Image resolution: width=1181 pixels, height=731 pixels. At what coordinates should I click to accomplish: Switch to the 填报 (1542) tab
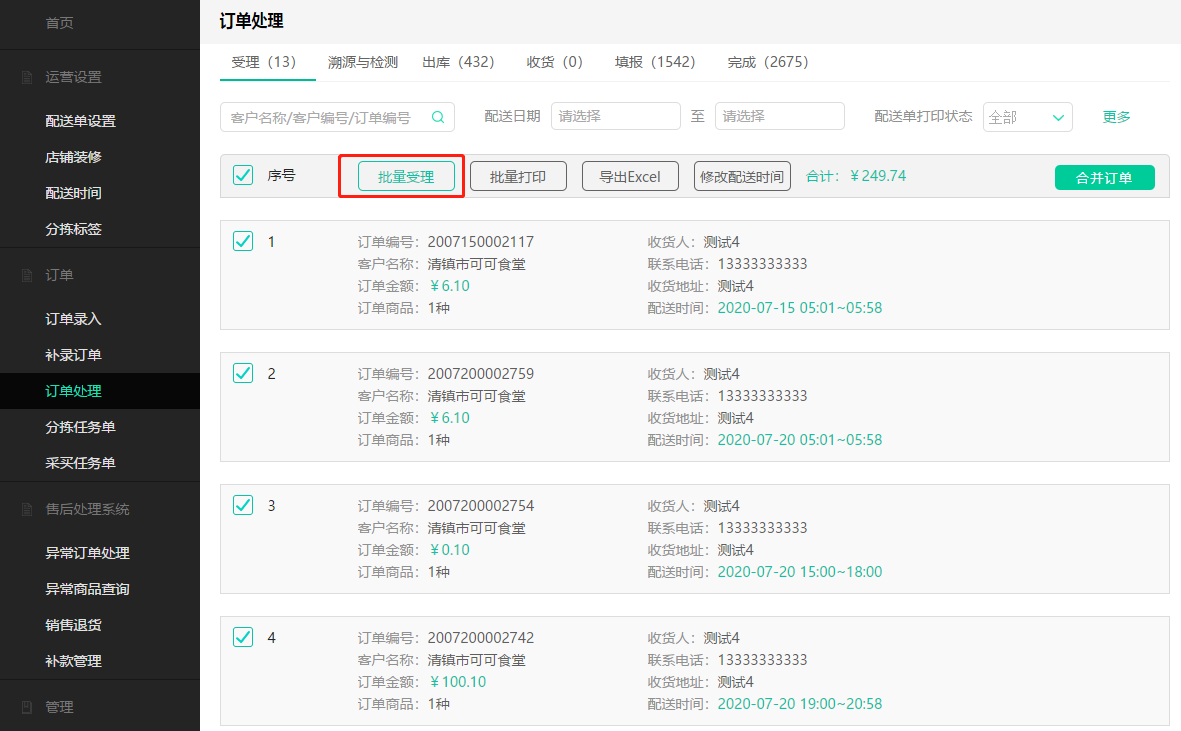(x=654, y=62)
